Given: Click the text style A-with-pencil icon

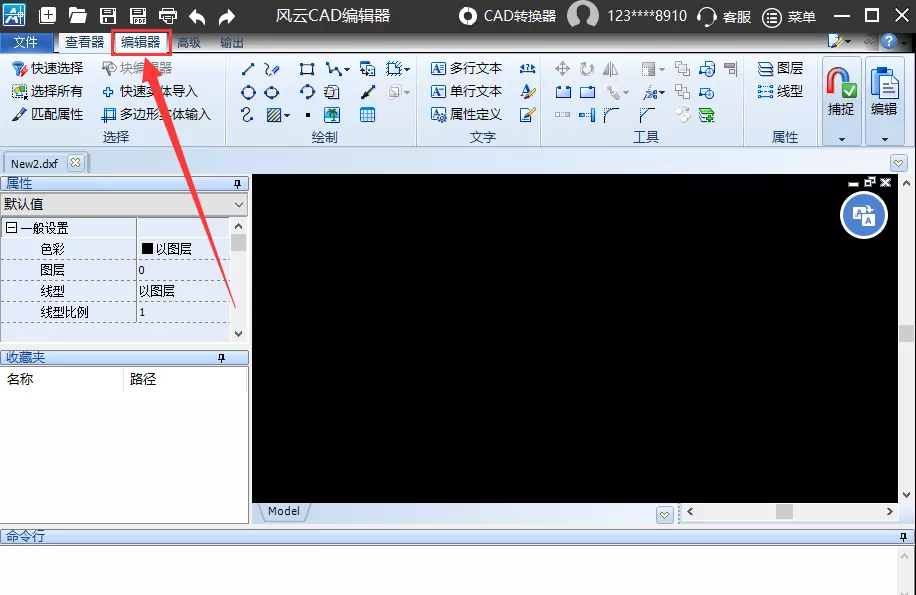Looking at the screenshot, I should coord(527,92).
